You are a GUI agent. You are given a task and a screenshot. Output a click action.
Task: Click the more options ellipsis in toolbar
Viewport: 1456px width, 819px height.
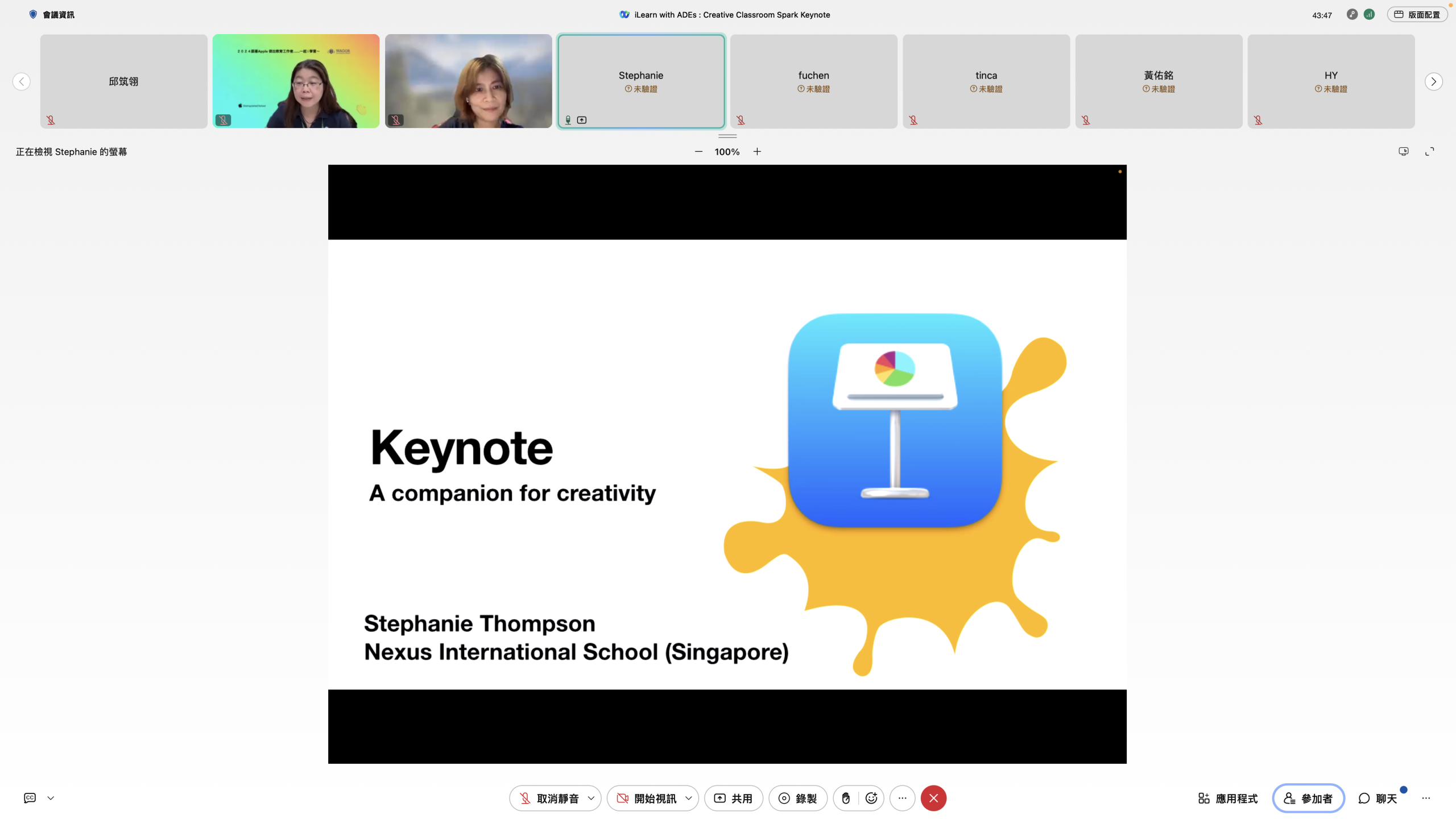[x=902, y=798]
